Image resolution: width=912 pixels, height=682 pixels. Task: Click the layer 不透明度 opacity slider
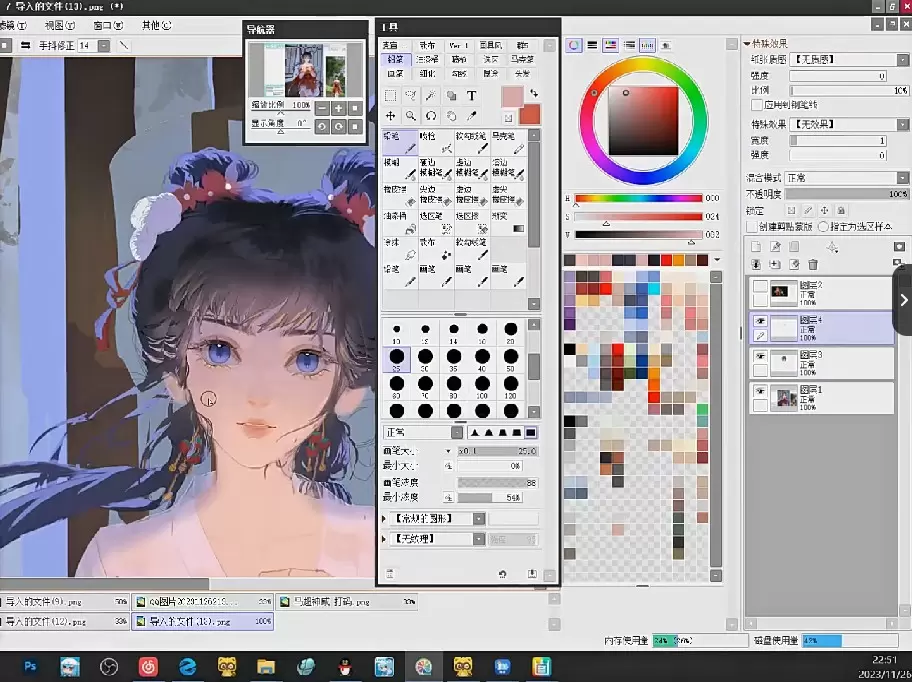(846, 194)
